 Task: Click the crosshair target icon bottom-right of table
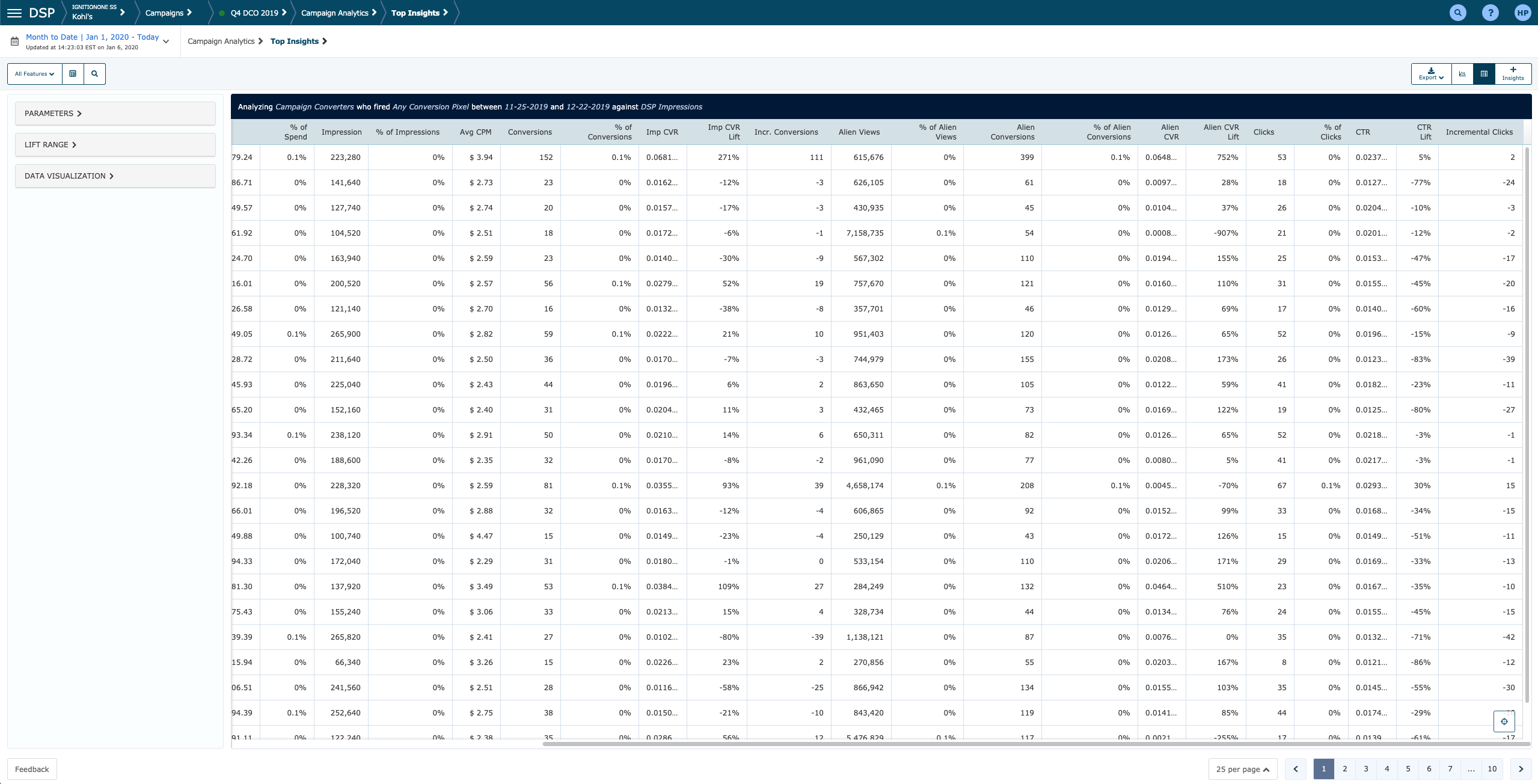point(1504,721)
